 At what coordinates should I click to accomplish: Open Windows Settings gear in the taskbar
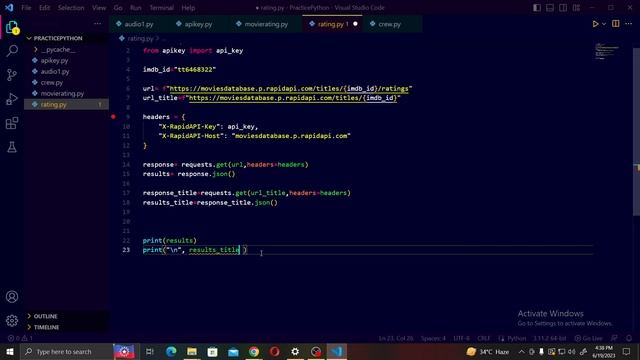(295, 351)
